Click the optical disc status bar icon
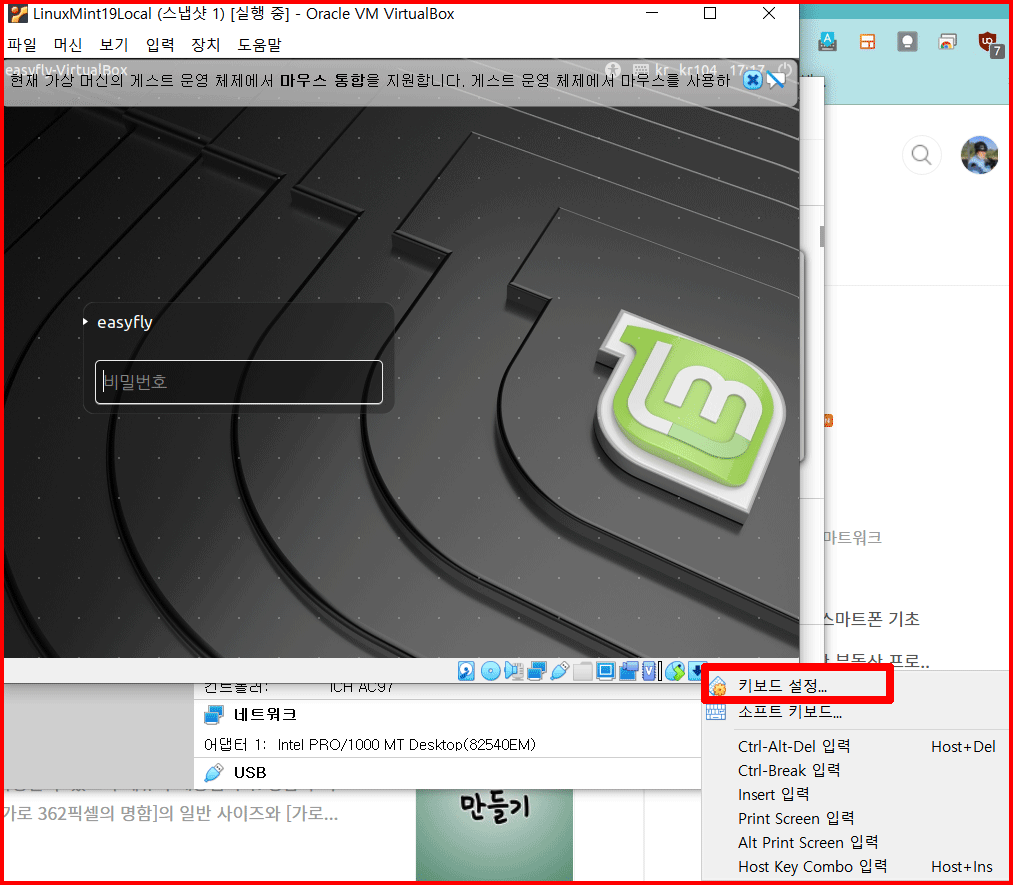This screenshot has width=1013, height=885. [490, 671]
